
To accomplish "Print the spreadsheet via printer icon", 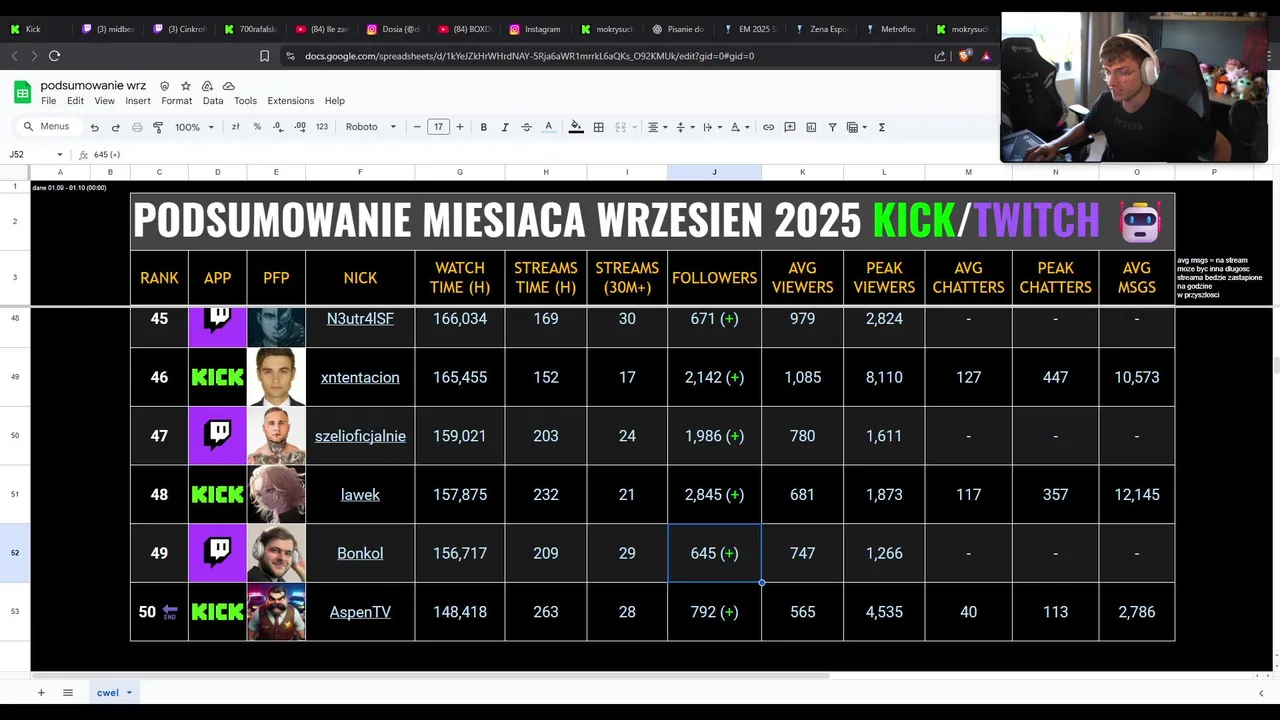I will (137, 127).
